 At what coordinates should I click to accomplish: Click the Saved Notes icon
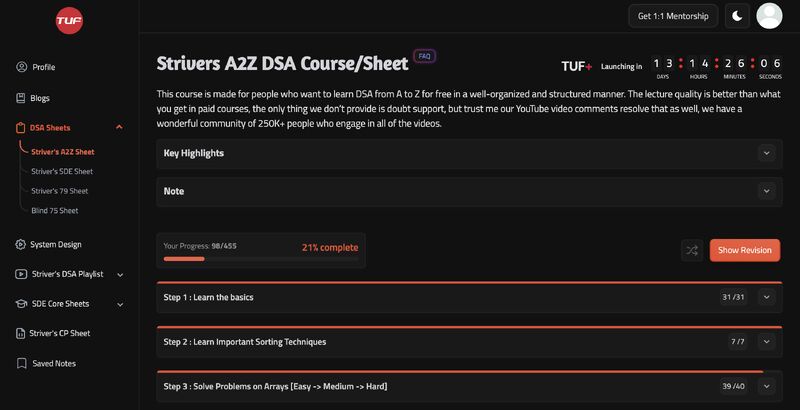pyautogui.click(x=22, y=364)
